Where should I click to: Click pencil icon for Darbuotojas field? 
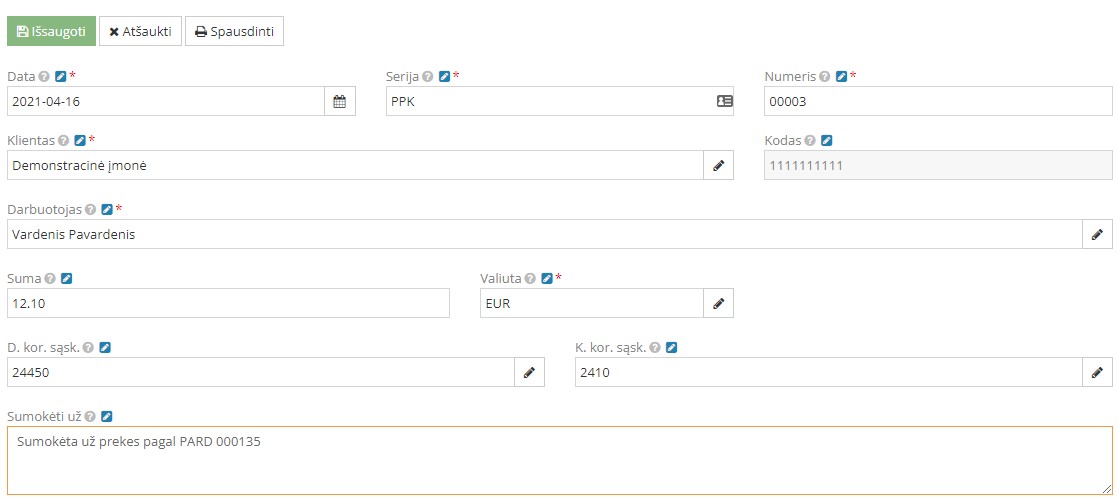[x=1097, y=234]
